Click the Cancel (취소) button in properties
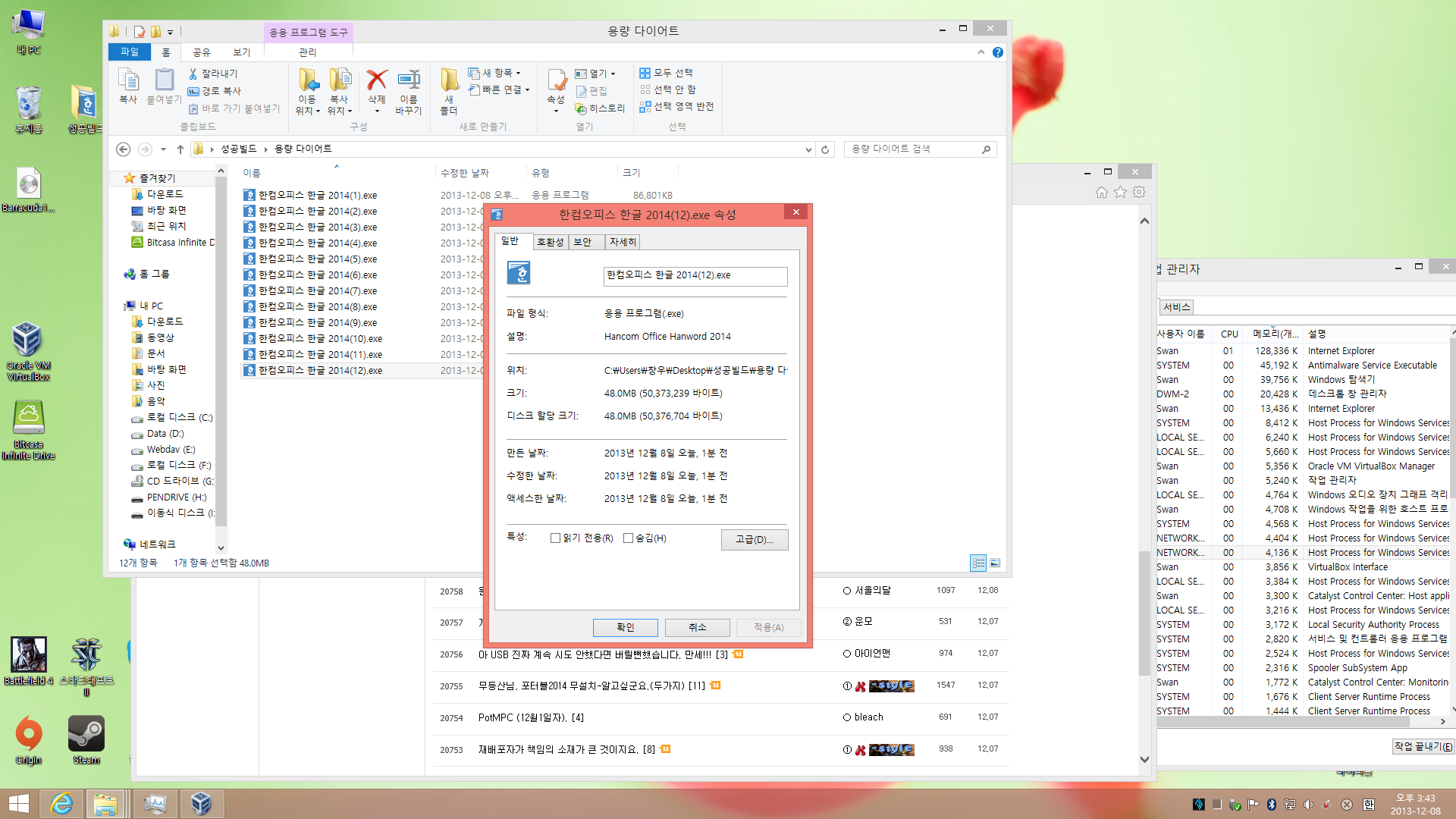Image resolution: width=1456 pixels, height=819 pixels. coord(698,627)
